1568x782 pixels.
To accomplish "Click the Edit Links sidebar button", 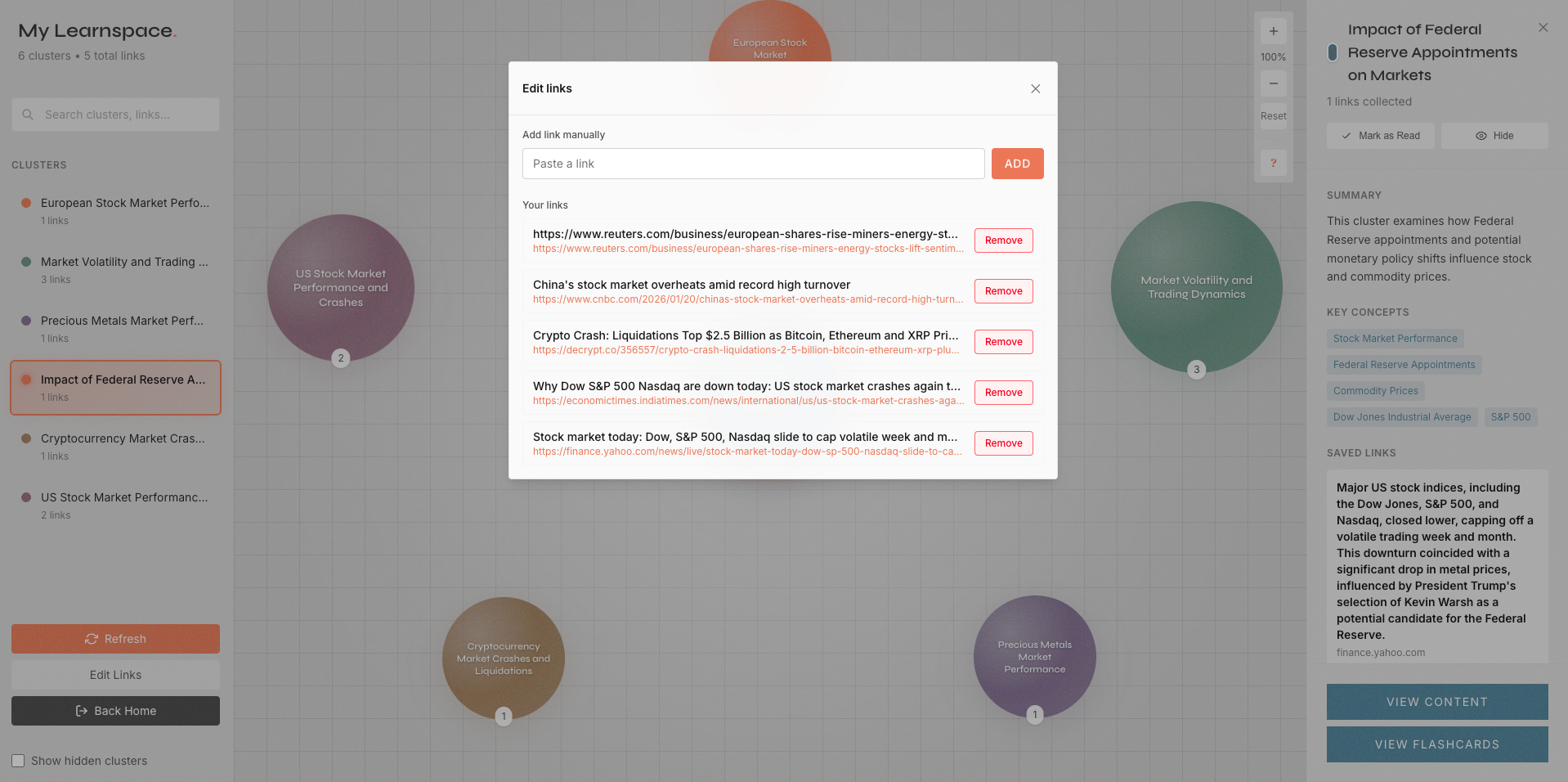I will [x=115, y=675].
